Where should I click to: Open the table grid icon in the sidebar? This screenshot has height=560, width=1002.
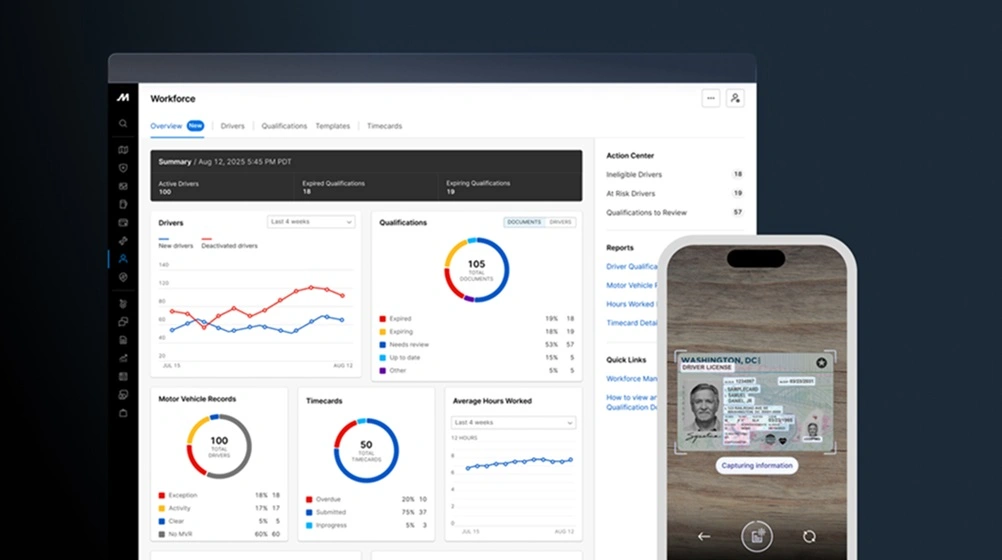click(x=123, y=377)
